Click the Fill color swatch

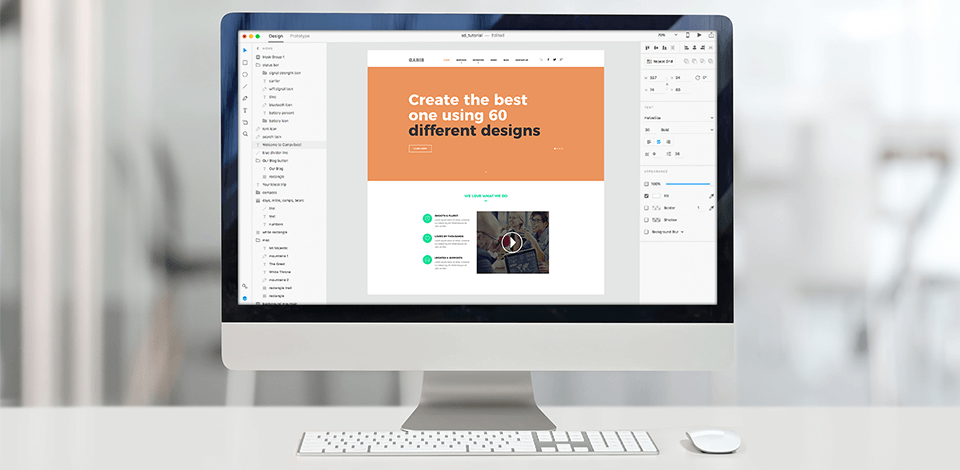[x=657, y=196]
